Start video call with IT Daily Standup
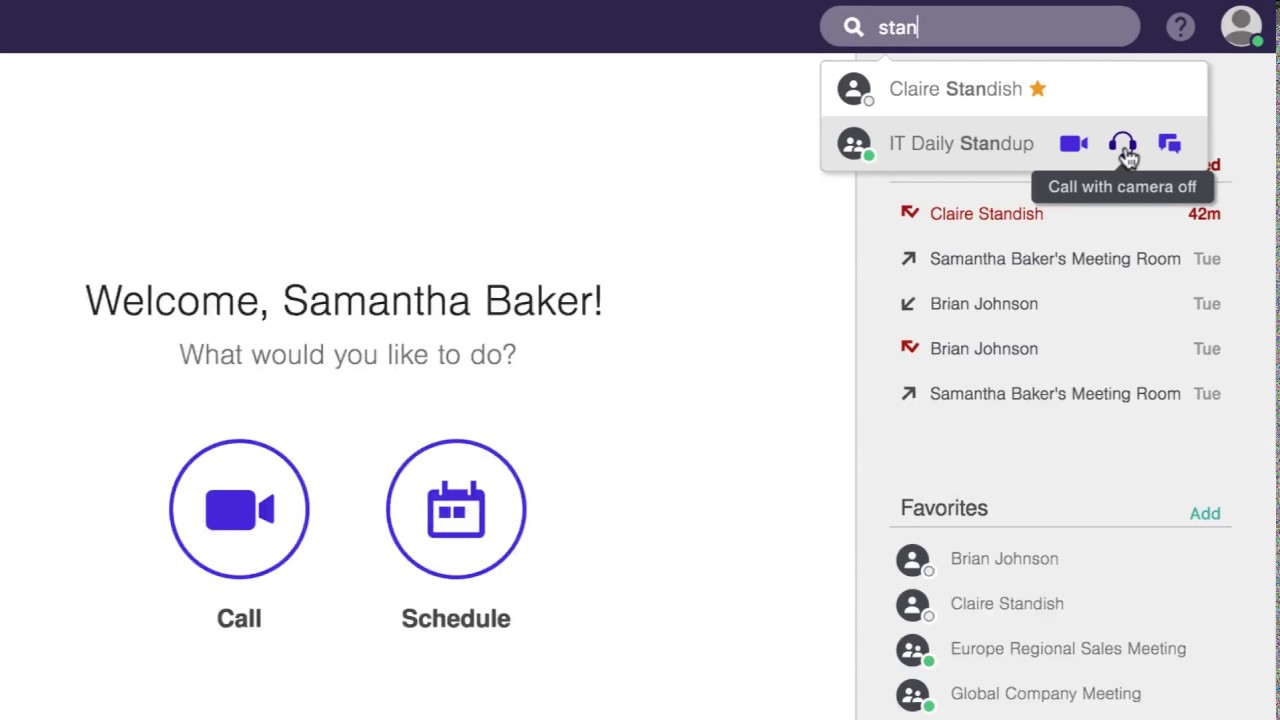This screenshot has width=1280, height=720. (x=1073, y=144)
